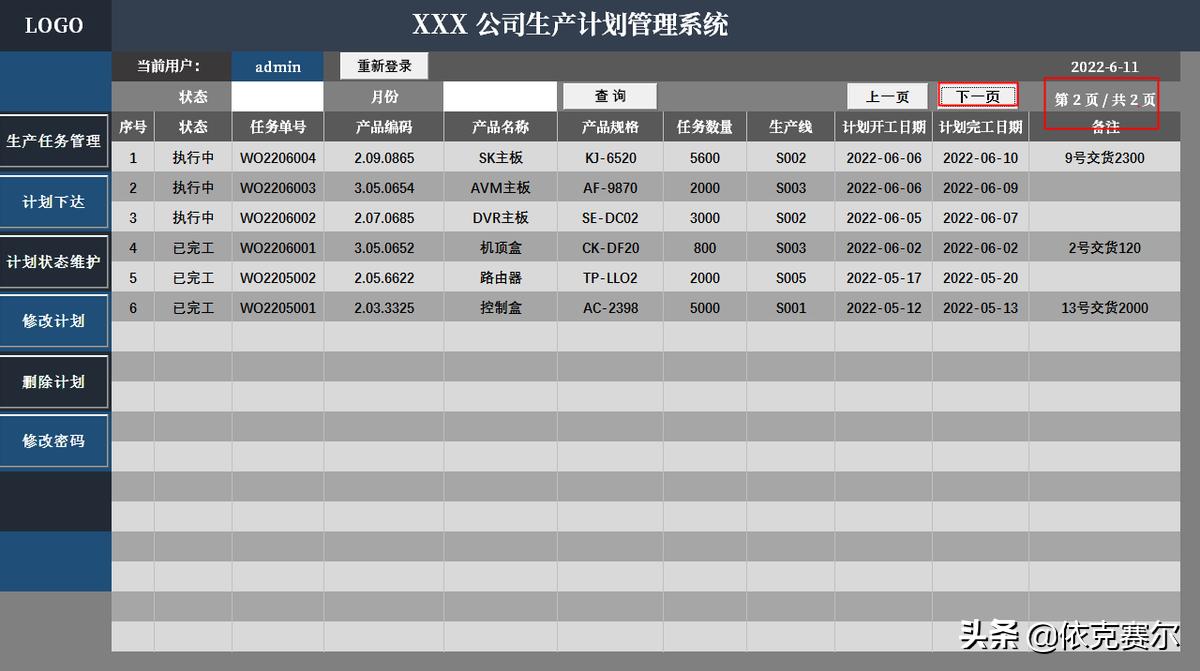Go to the previous page with 上一页

[887, 96]
